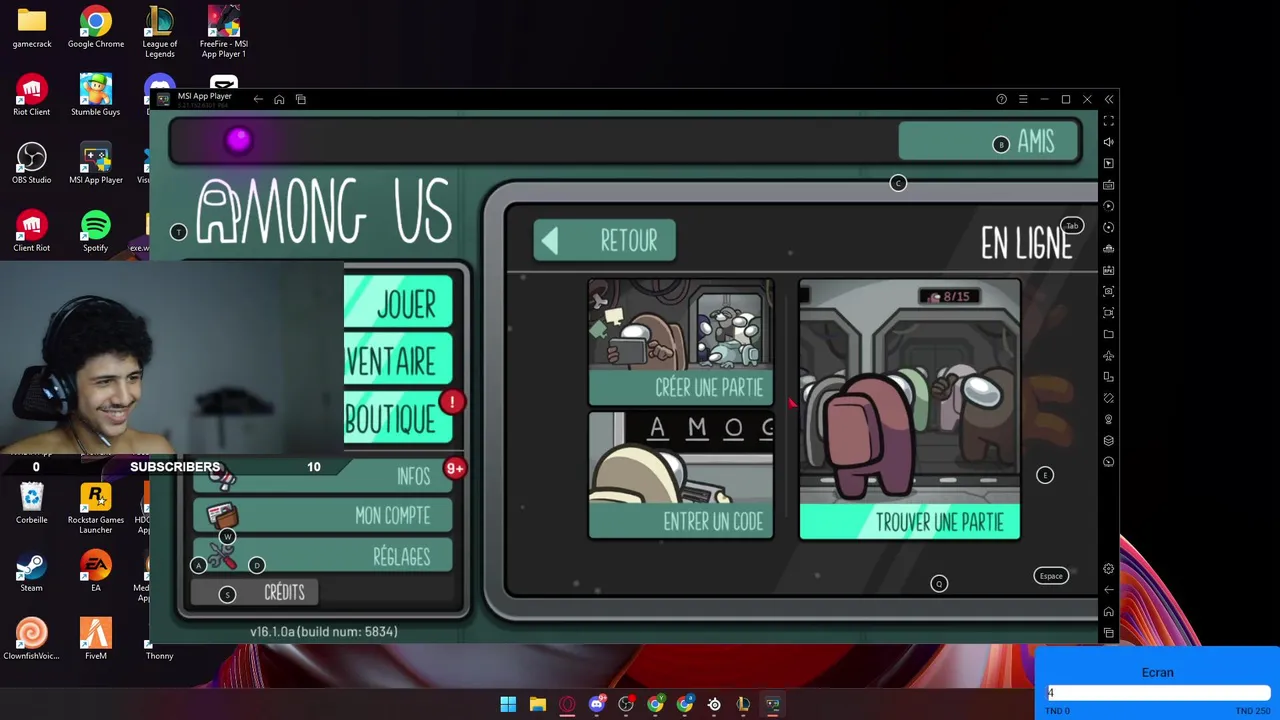Click the APK install sidebar icon
Image resolution: width=1280 pixels, height=720 pixels.
point(1109,270)
